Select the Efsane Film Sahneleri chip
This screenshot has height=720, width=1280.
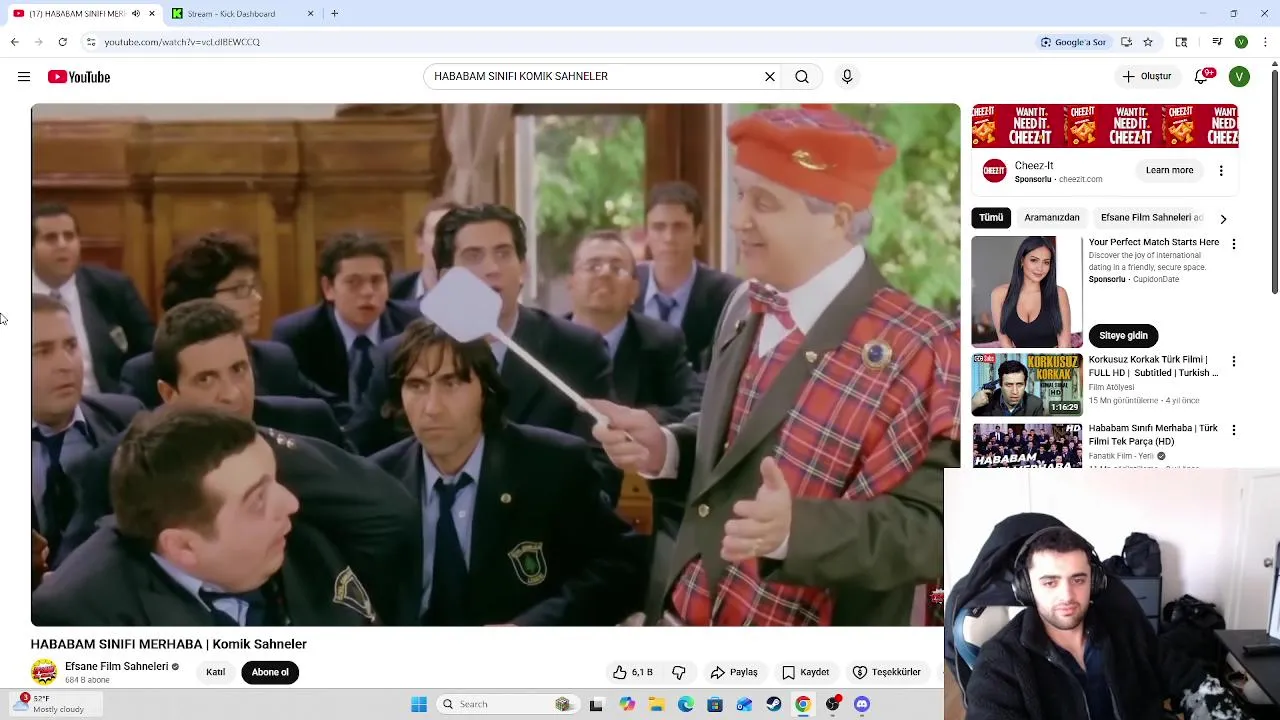(x=1151, y=217)
